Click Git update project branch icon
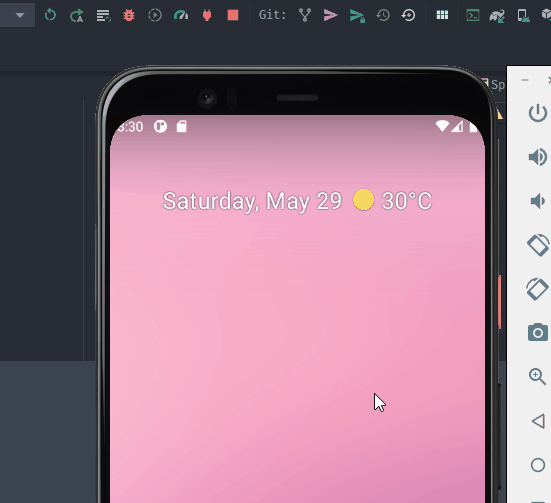This screenshot has height=503, width=551. pyautogui.click(x=305, y=15)
